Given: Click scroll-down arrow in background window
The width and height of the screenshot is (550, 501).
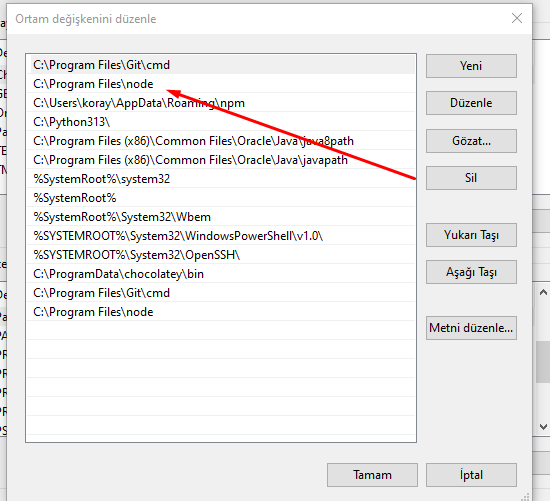Looking at the screenshot, I should 543,427.
